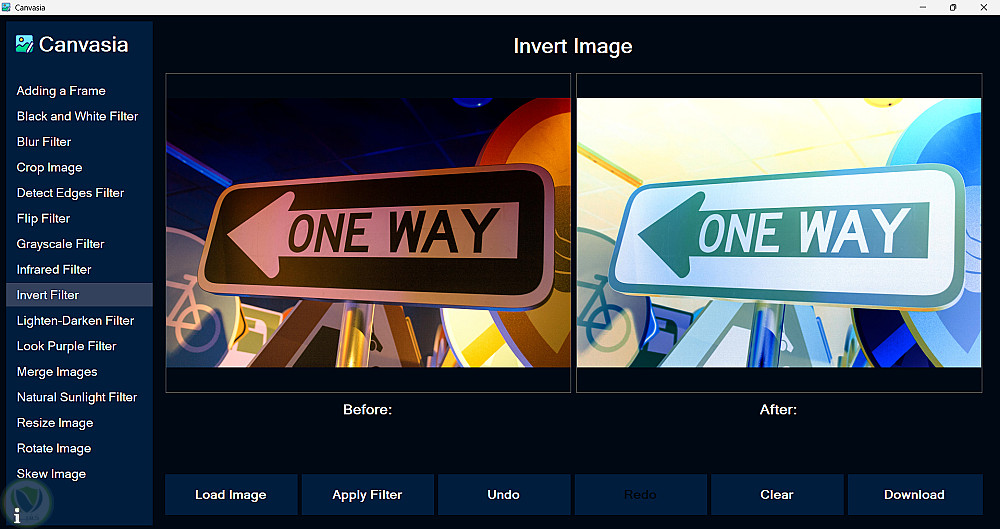
Task: Click the After inverted image preview
Action: 779,232
